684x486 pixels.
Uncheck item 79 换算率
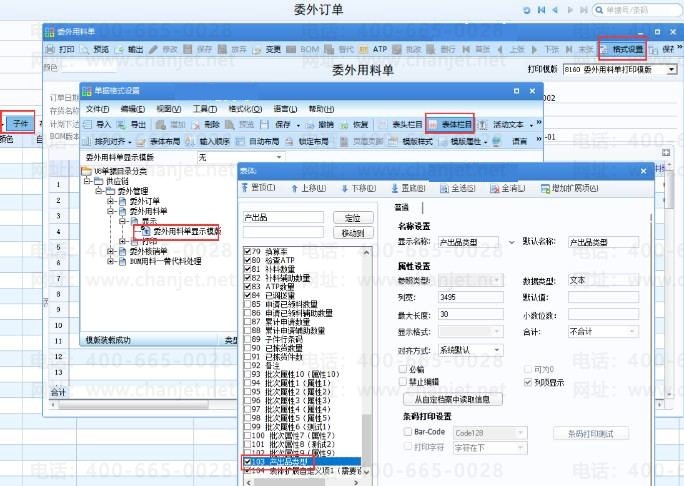click(247, 252)
